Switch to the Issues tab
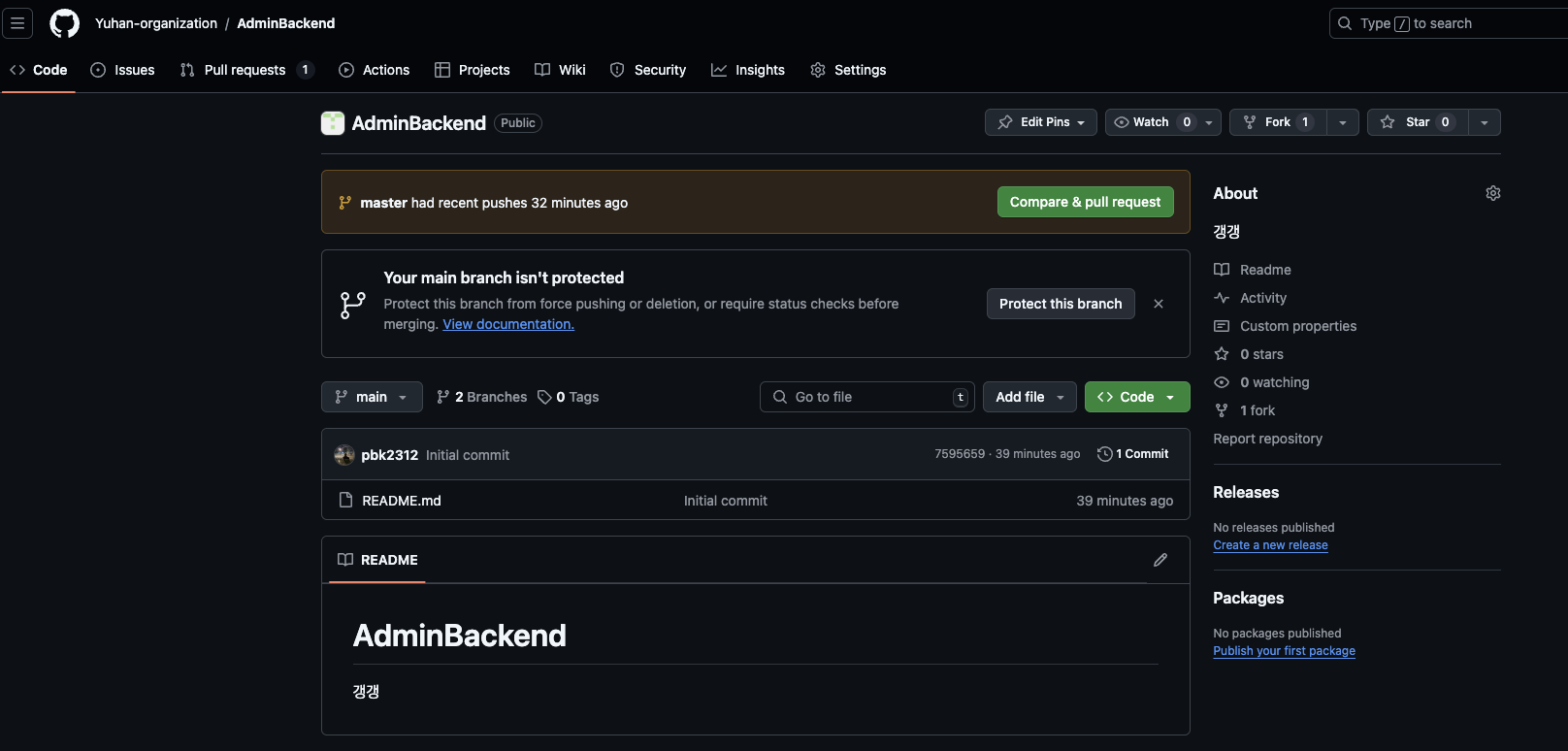Screen dimensions: 1568x751 coord(123,70)
